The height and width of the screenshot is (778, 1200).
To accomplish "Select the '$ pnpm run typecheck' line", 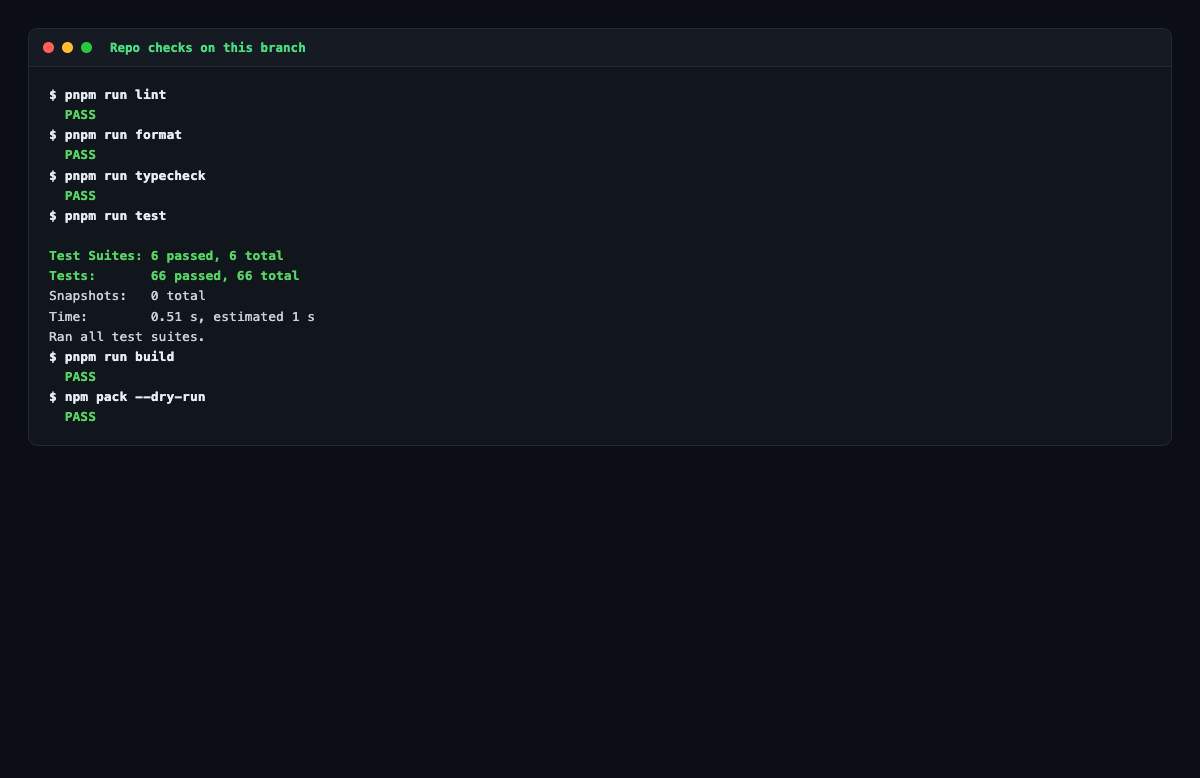I will tap(127, 175).
